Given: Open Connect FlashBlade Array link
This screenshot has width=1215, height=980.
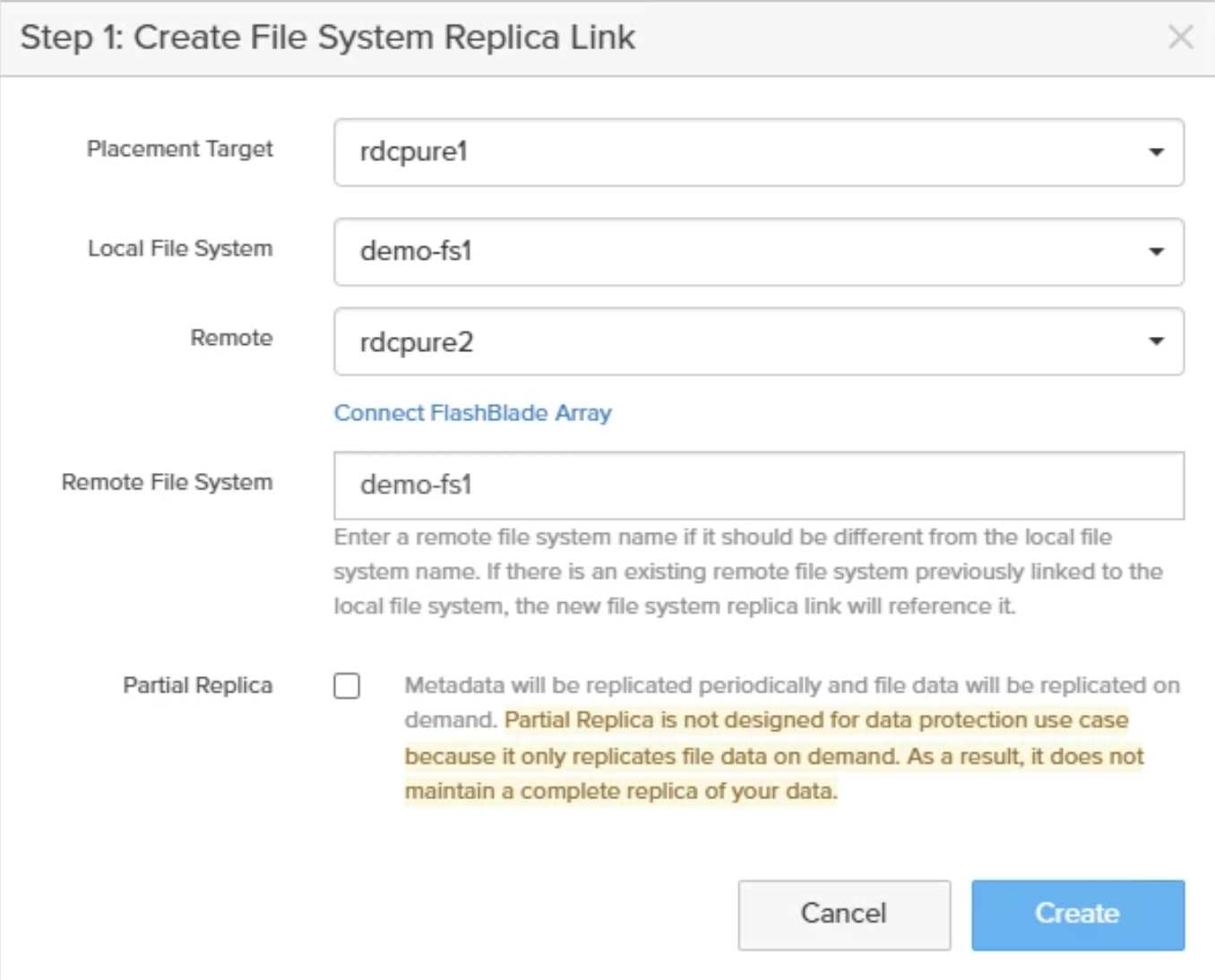Looking at the screenshot, I should pos(472,413).
